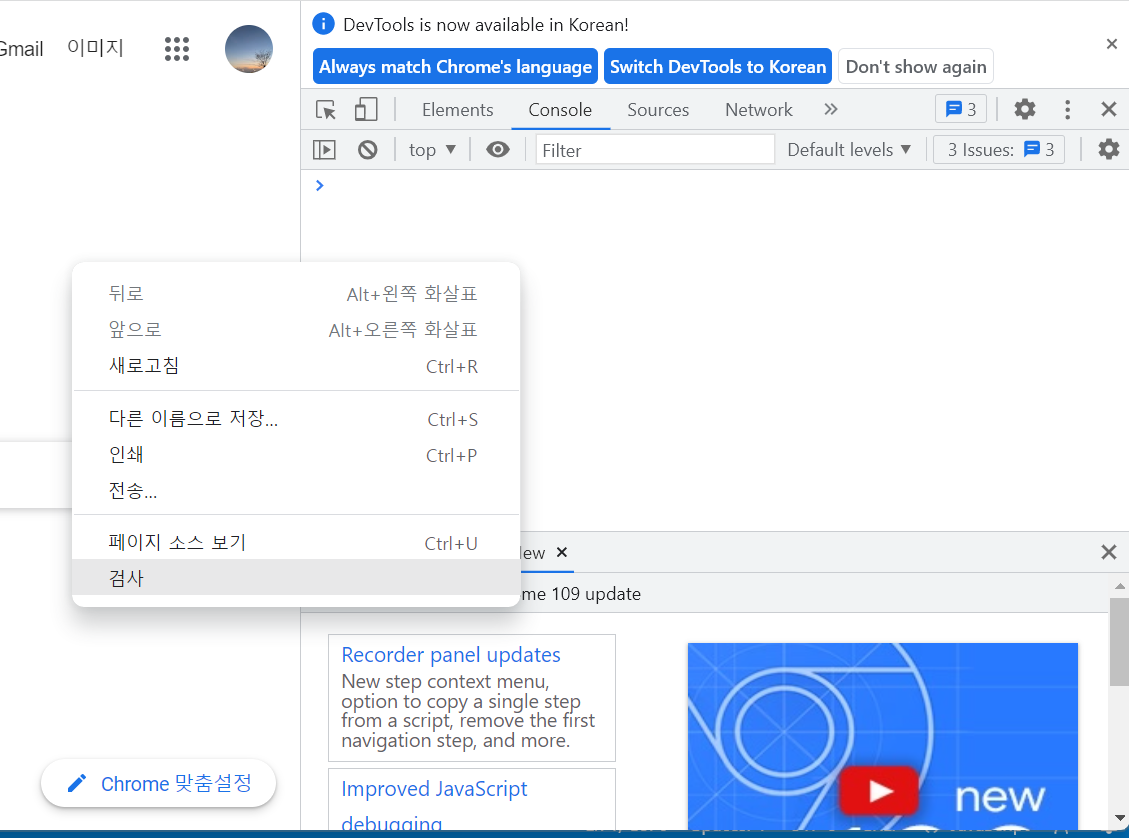Viewport: 1129px width, 838px height.
Task: Open the Gmail link
Action: 21,49
